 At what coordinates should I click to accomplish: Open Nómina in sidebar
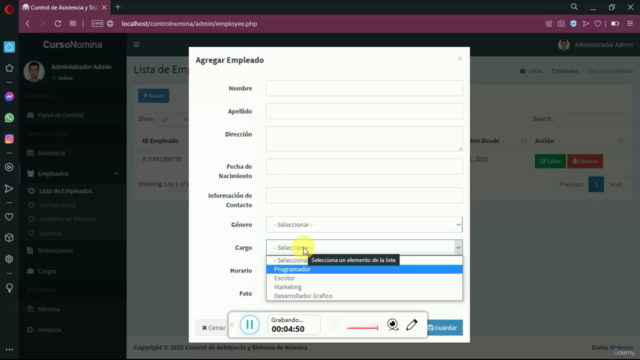coord(49,309)
